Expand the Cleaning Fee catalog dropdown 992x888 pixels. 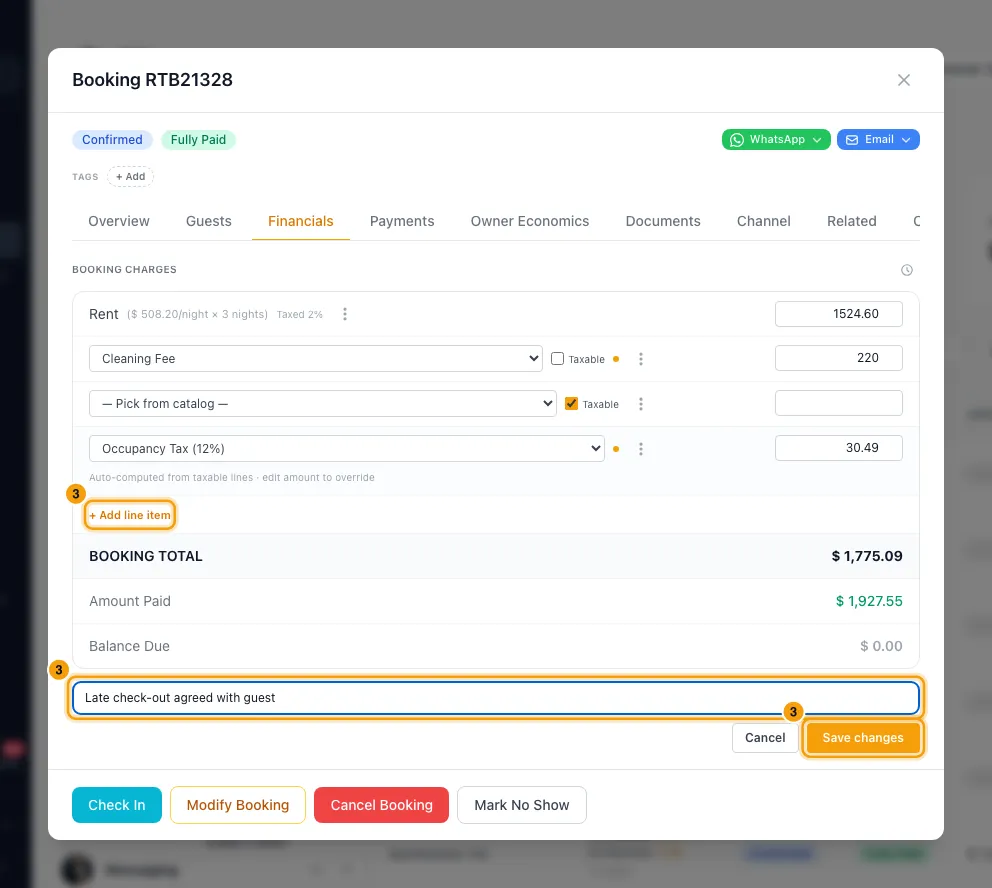(316, 359)
